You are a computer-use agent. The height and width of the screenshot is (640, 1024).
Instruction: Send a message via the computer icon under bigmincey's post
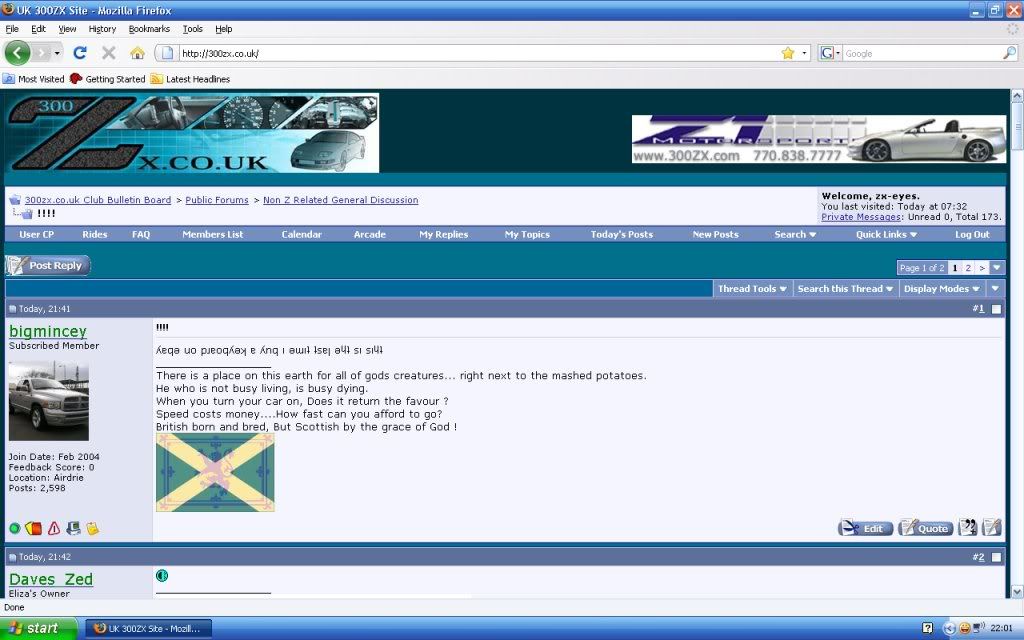[72, 528]
